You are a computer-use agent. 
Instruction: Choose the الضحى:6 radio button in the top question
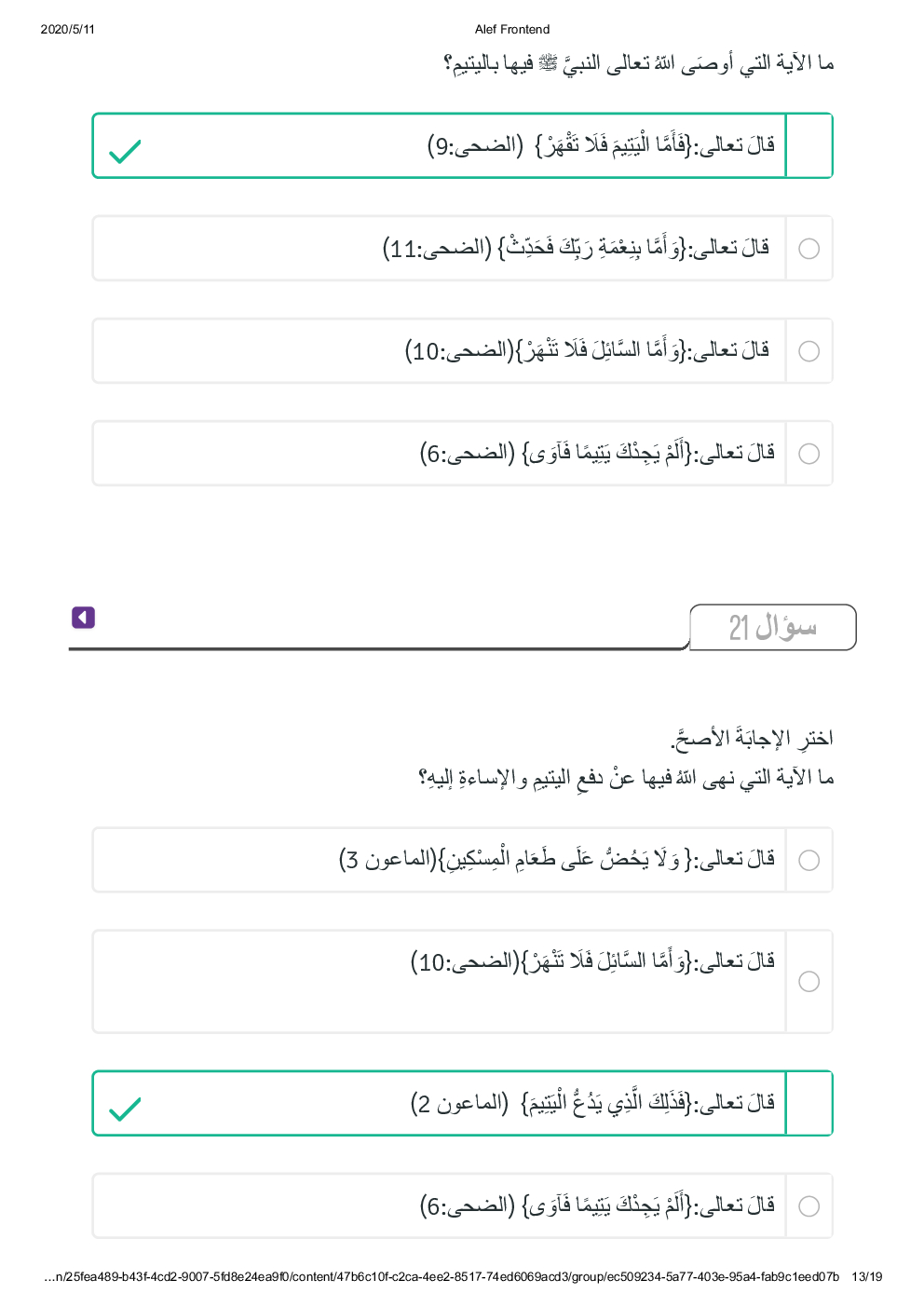[809, 454]
